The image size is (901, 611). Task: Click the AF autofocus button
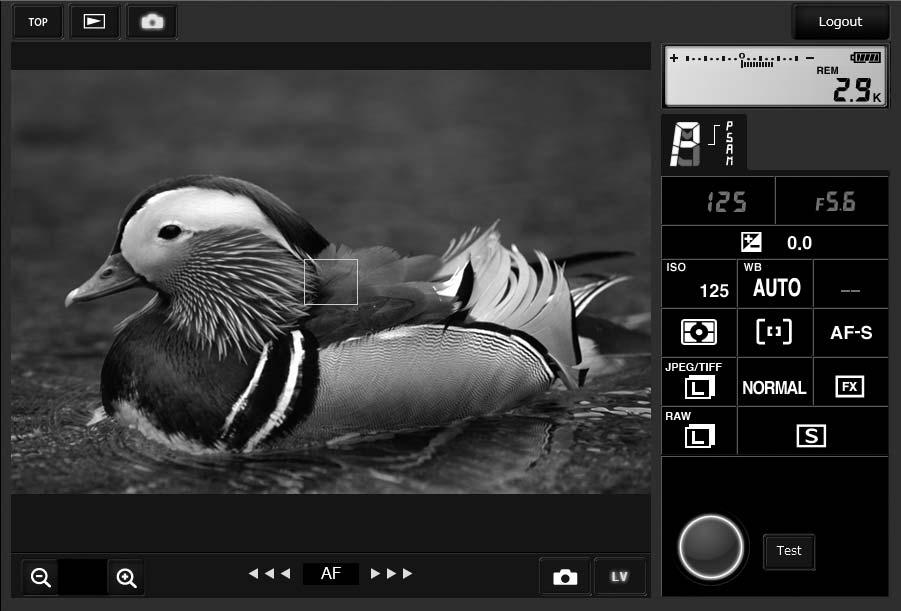coord(331,574)
